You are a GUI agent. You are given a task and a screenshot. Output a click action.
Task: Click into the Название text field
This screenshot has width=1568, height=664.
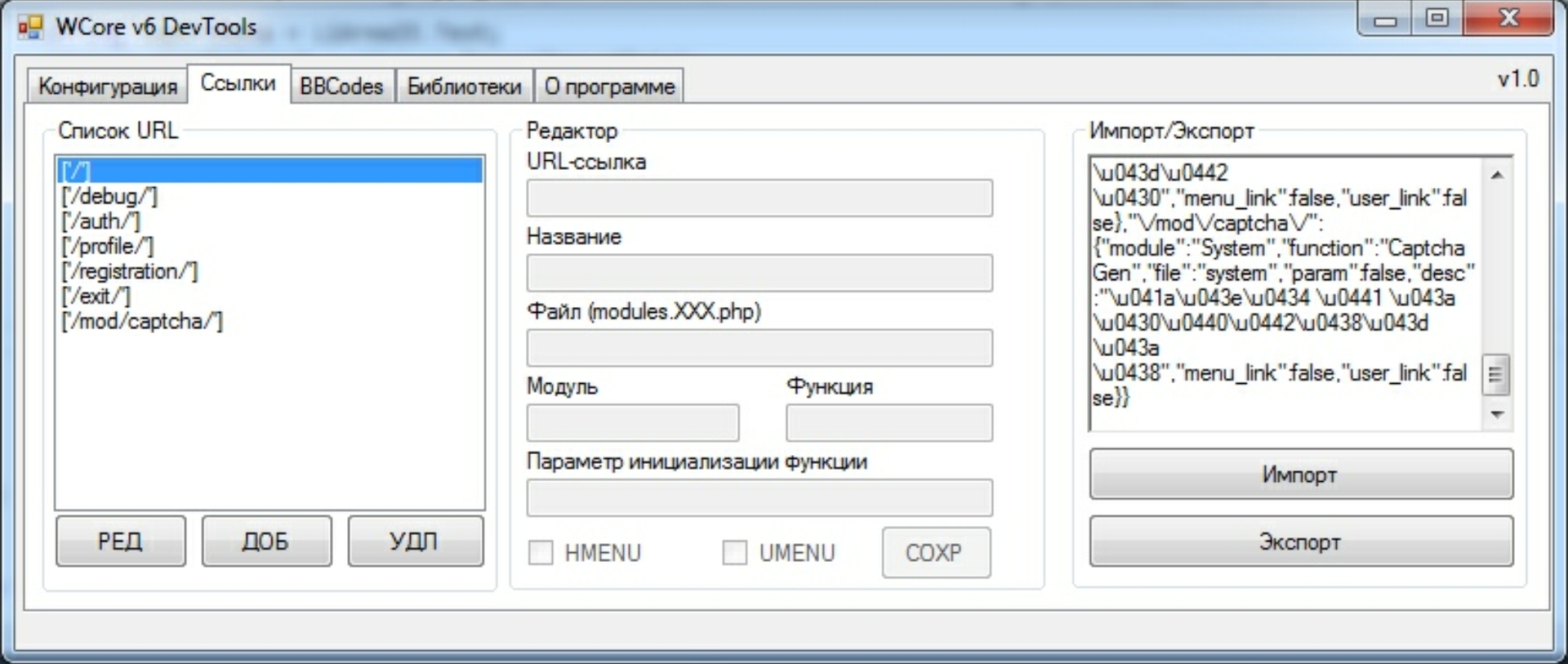point(759,274)
